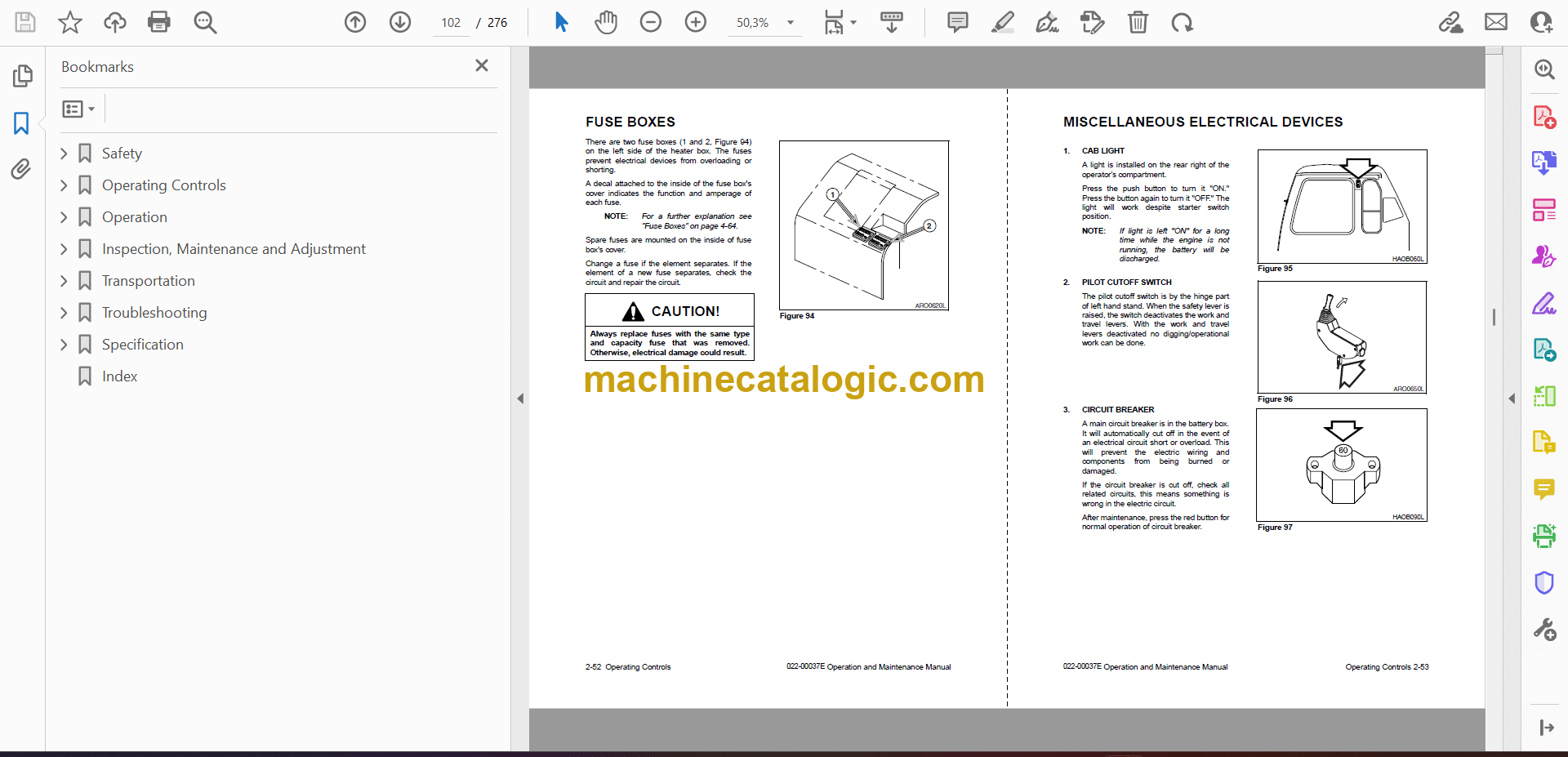Expand the Troubleshooting bookmark chevron
The width and height of the screenshot is (1568, 757).
coord(64,313)
